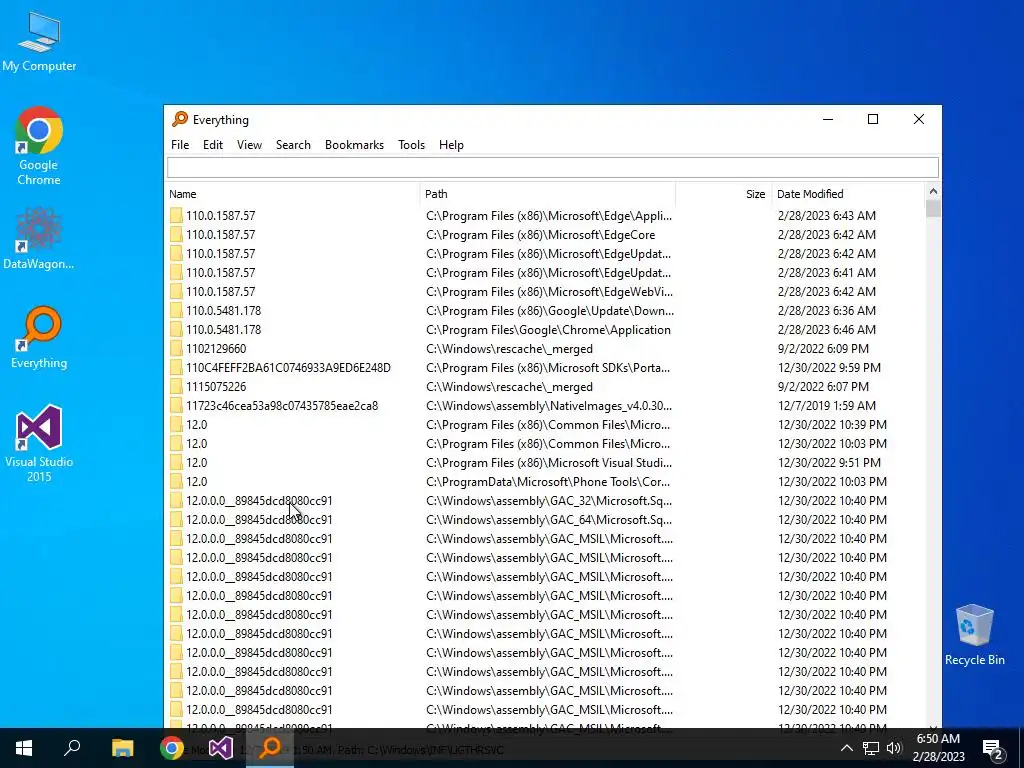Screen dimensions: 1024x768
Task: Open Tools menu in Everything
Action: [x=411, y=145]
